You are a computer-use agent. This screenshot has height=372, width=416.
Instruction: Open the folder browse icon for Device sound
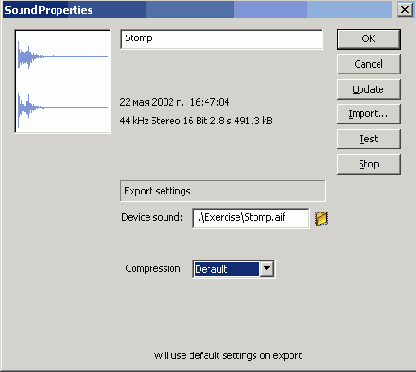(x=321, y=218)
